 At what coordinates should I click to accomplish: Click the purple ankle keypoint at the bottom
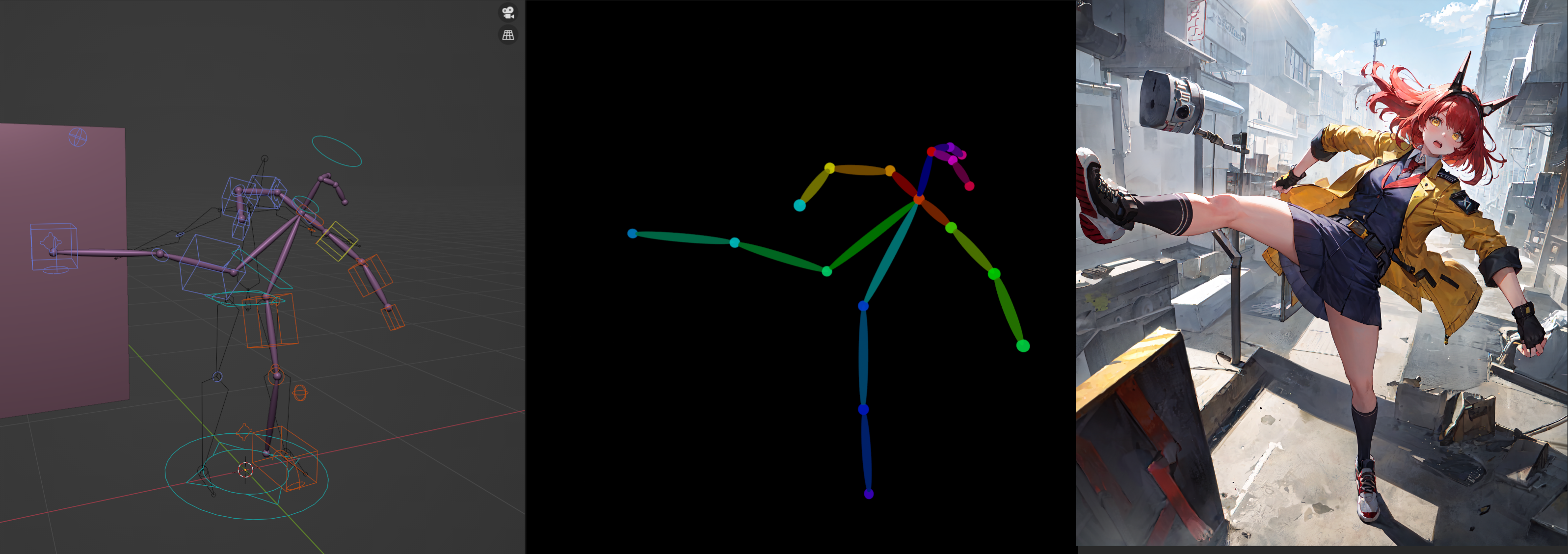[x=869, y=494]
